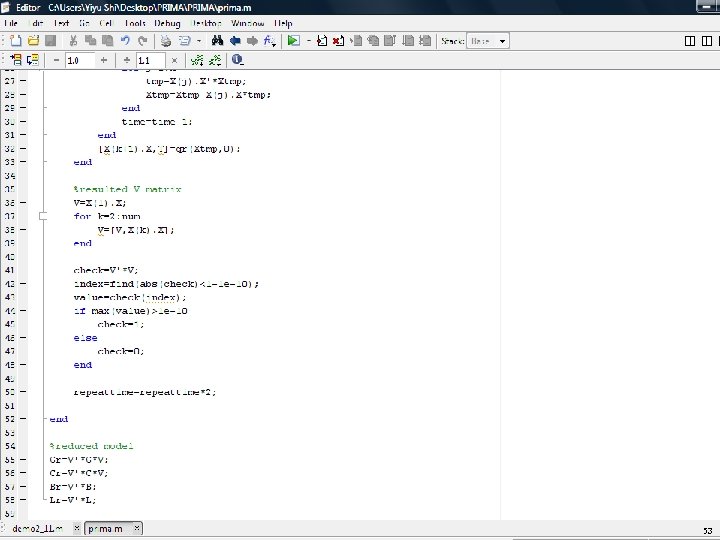The image size is (720, 540).
Task: Toggle breakpoint on line 27 dash
Action: coord(23,81)
